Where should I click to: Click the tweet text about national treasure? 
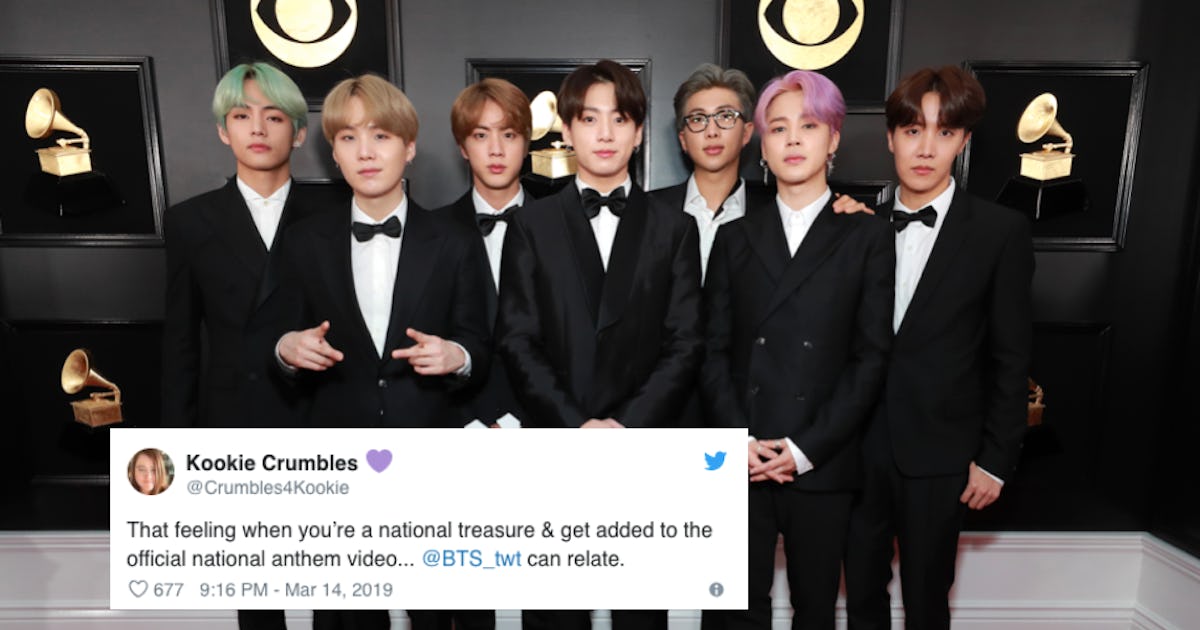(x=419, y=544)
